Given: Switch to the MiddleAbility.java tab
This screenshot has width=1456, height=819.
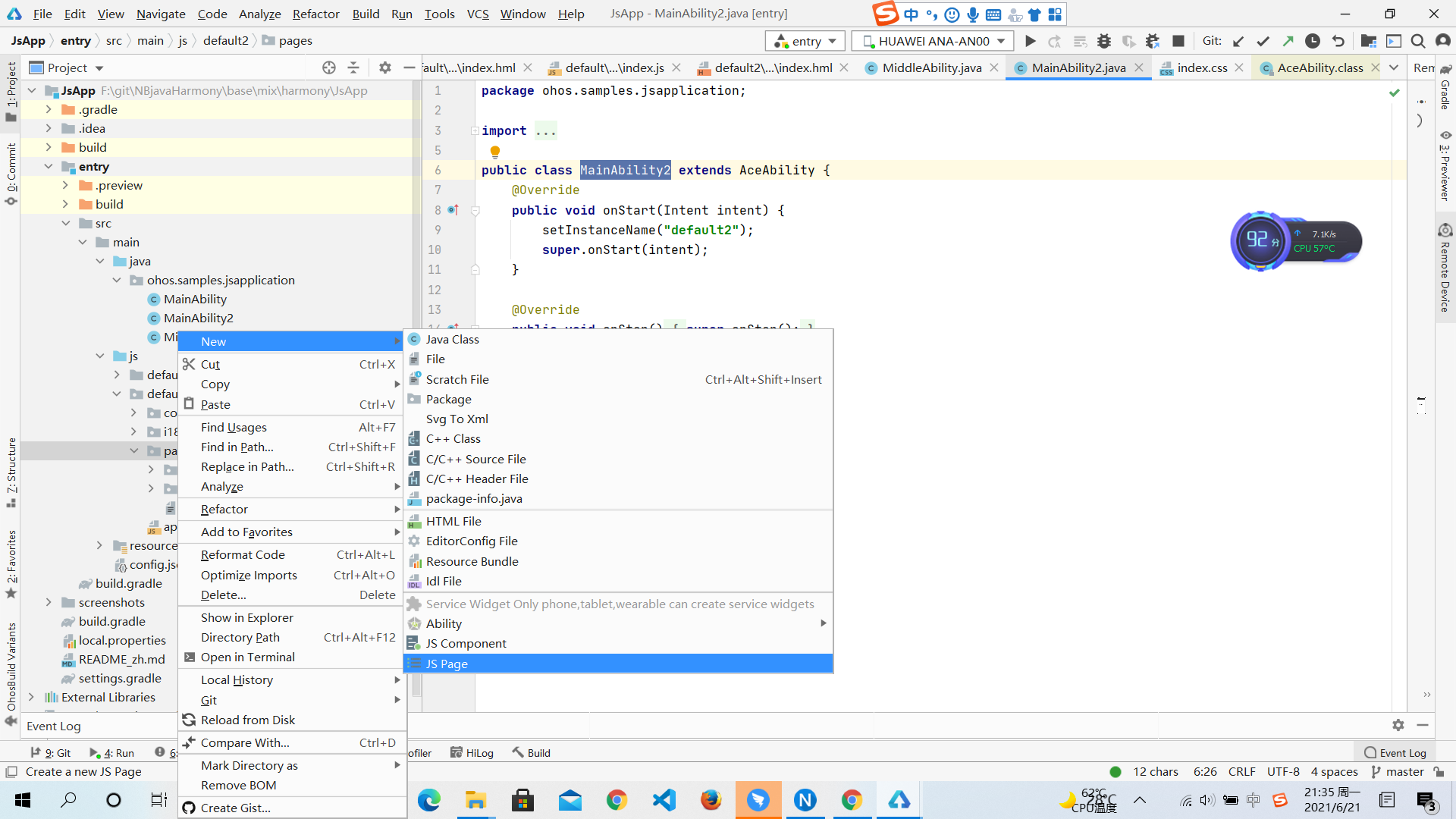Looking at the screenshot, I should [x=931, y=67].
